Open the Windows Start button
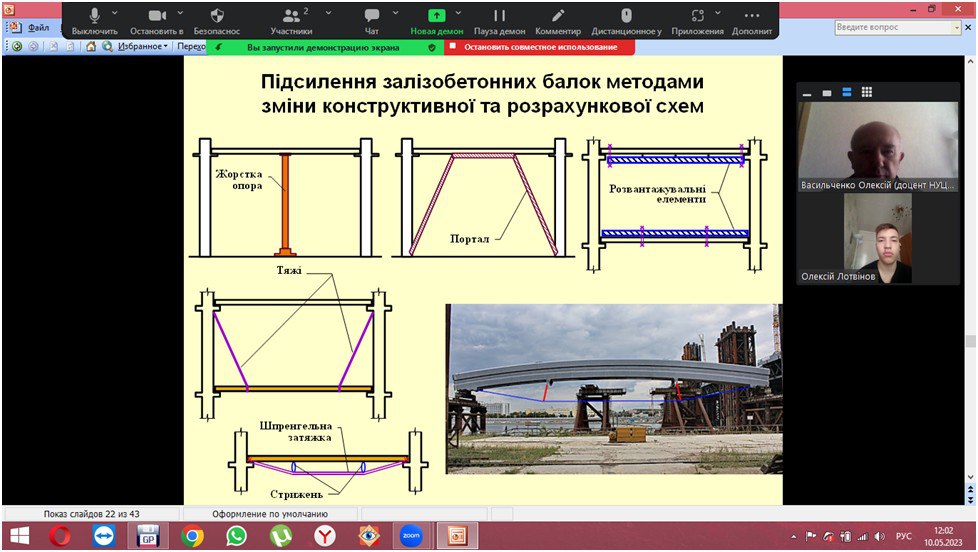The height and width of the screenshot is (552, 978). click(19, 536)
